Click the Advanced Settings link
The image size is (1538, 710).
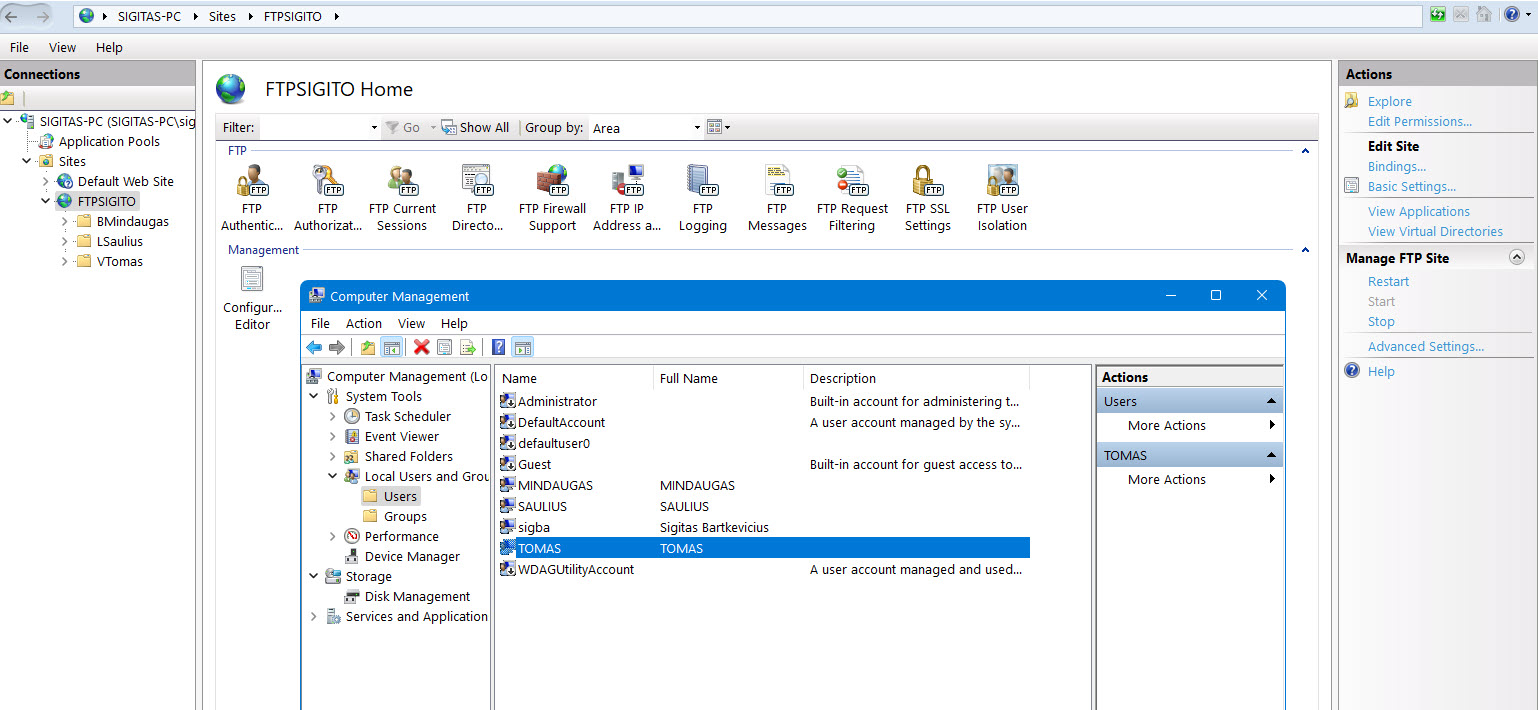[x=1425, y=346]
